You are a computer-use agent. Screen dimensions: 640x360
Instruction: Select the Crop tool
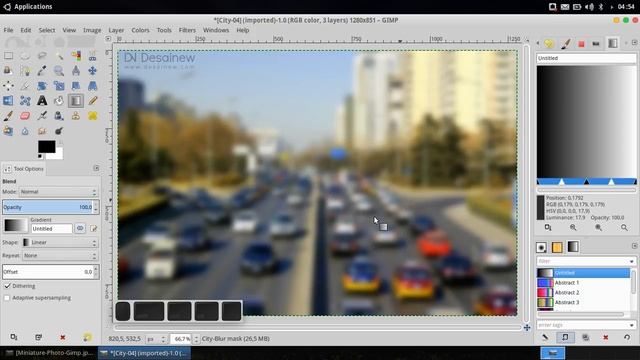[25, 86]
